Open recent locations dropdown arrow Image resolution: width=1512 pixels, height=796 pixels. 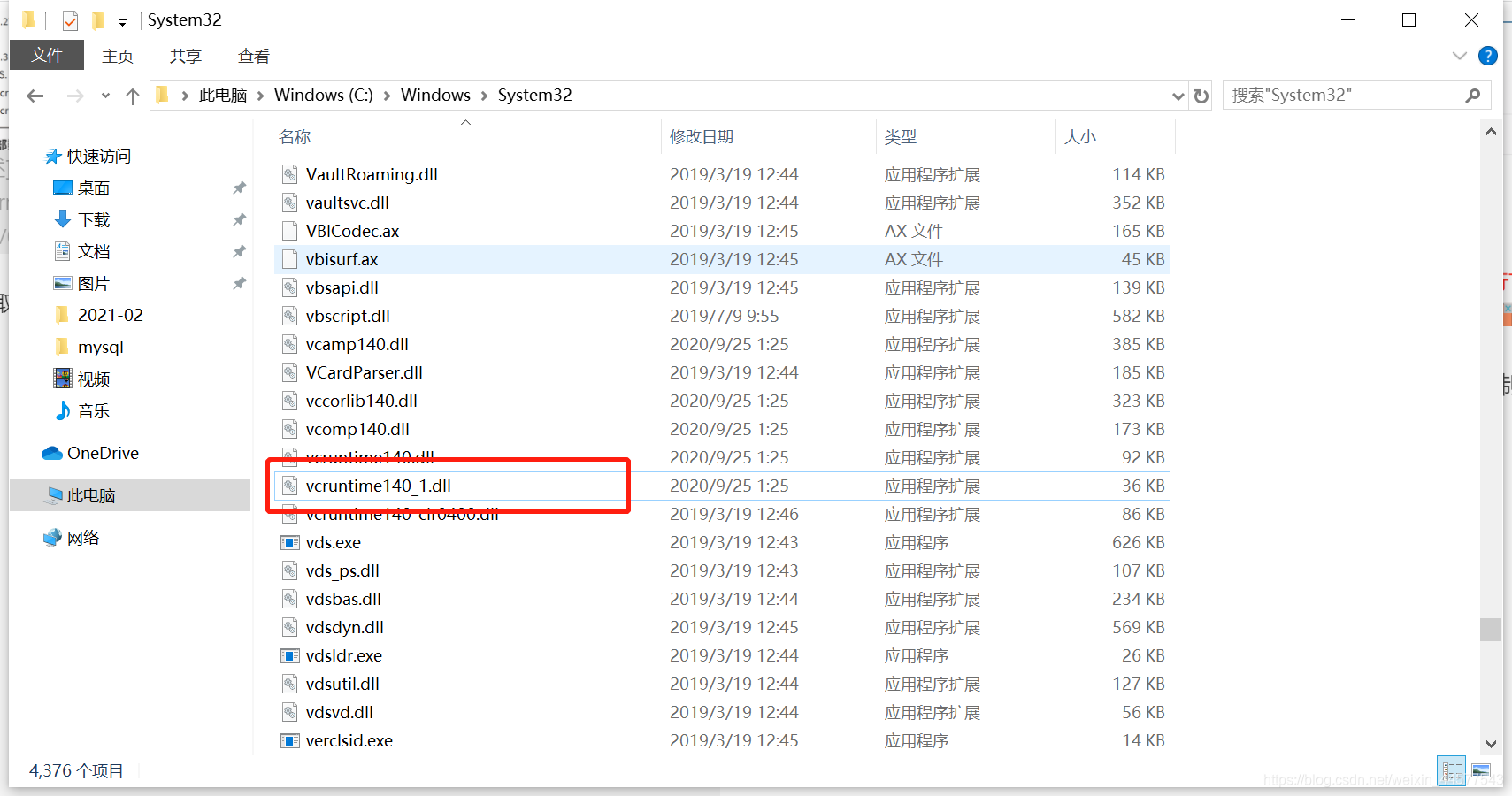pyautogui.click(x=105, y=96)
